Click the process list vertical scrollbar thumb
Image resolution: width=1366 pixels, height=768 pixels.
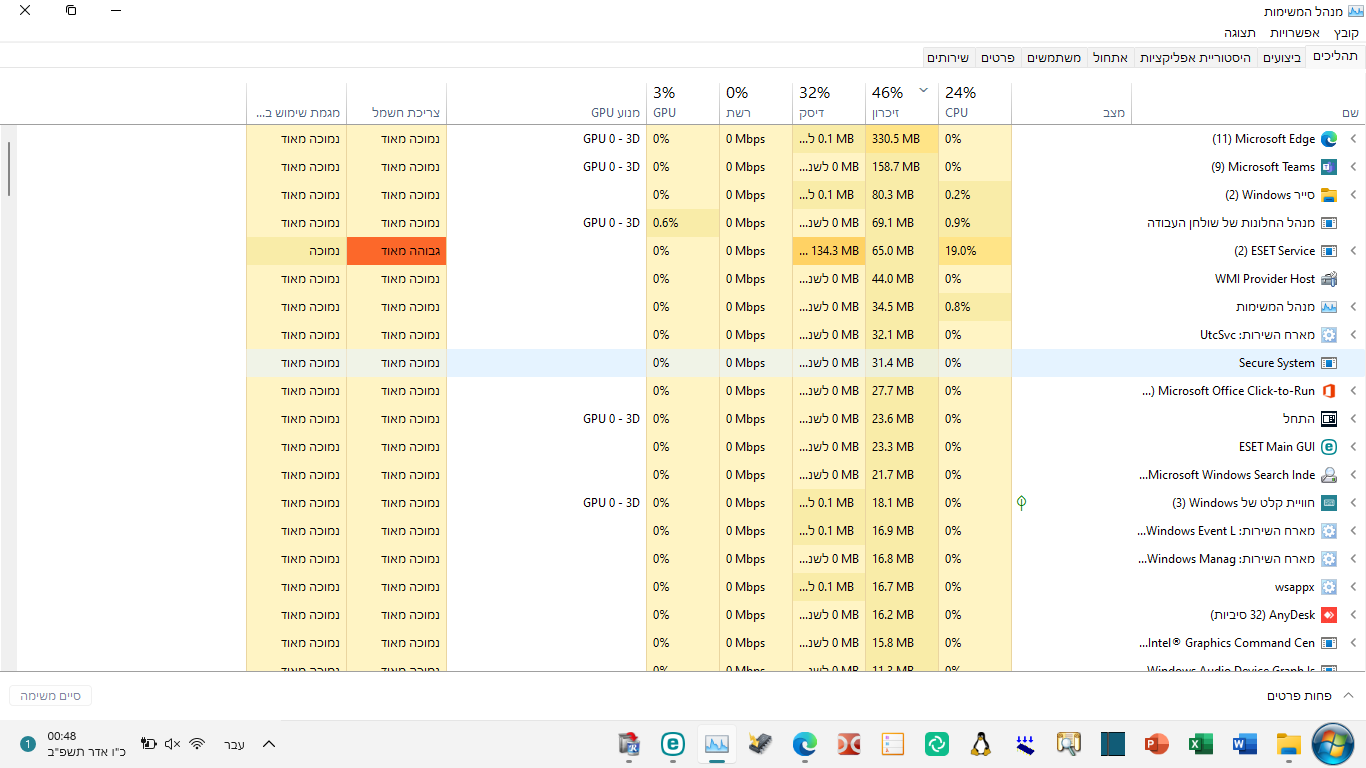[x=10, y=169]
